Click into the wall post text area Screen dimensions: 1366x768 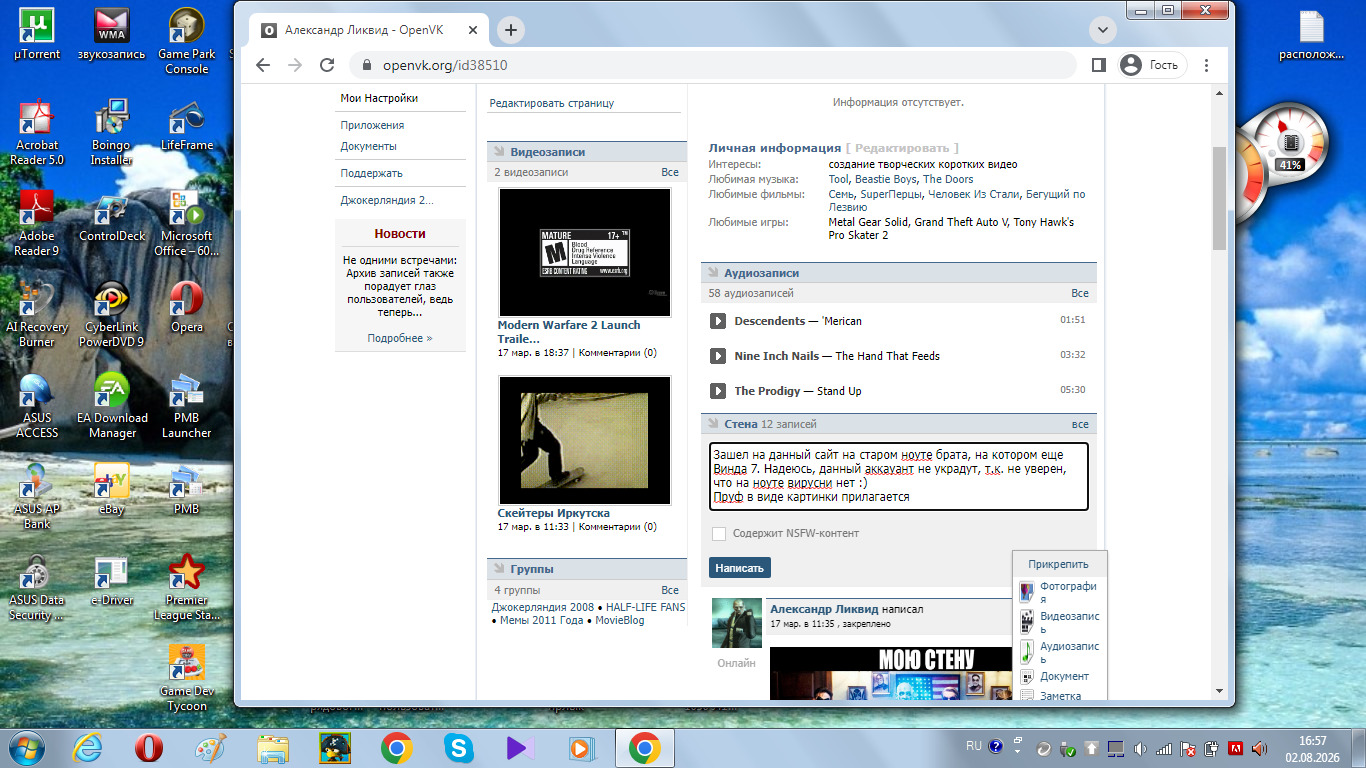pyautogui.click(x=899, y=476)
